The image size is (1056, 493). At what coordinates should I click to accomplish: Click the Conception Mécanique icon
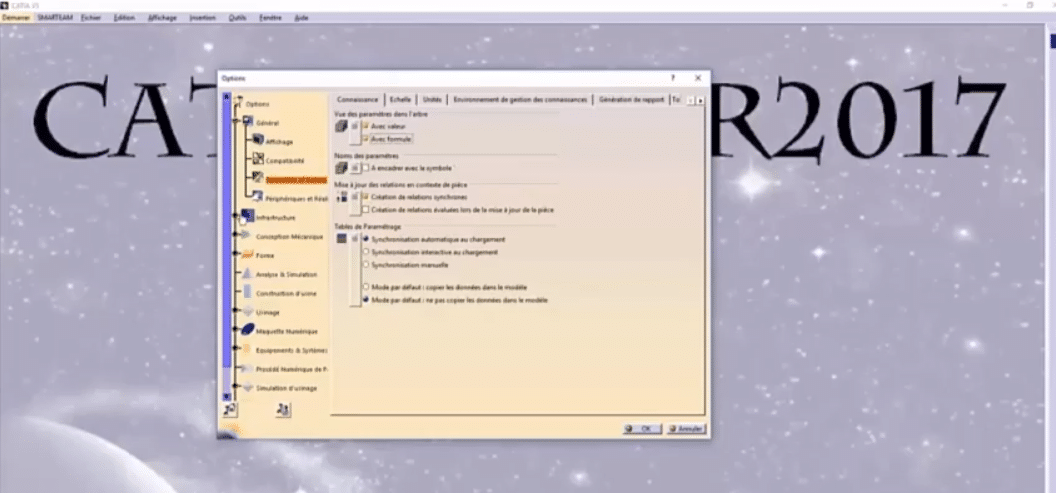click(247, 236)
